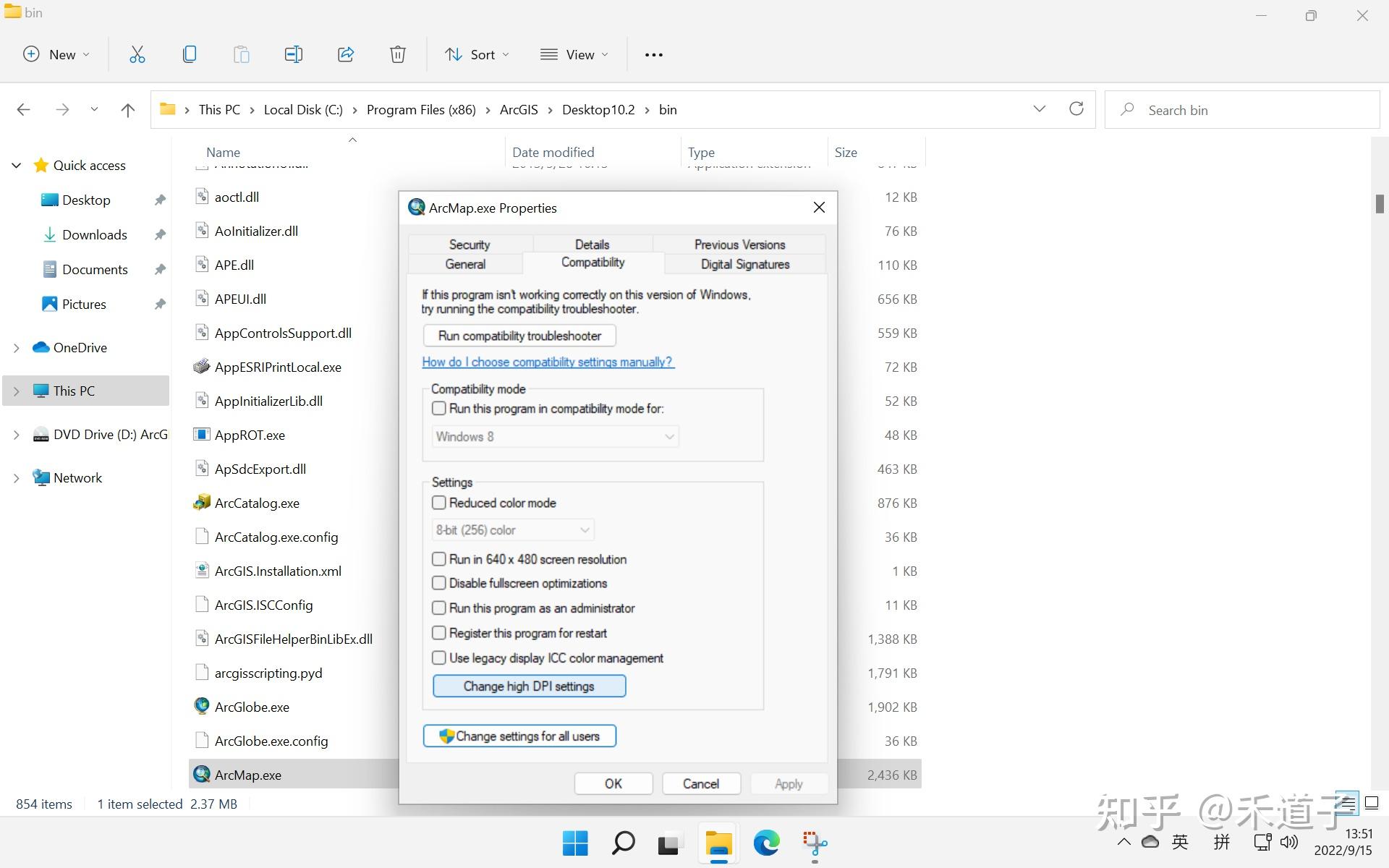Open the Previous Versions tab
Image resolution: width=1389 pixels, height=868 pixels.
(739, 244)
